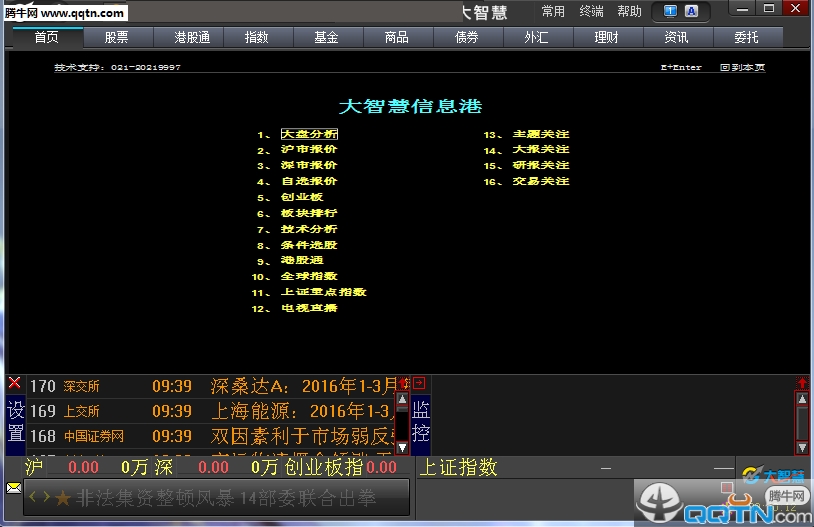Switch to the 首页 tab

tap(47, 37)
